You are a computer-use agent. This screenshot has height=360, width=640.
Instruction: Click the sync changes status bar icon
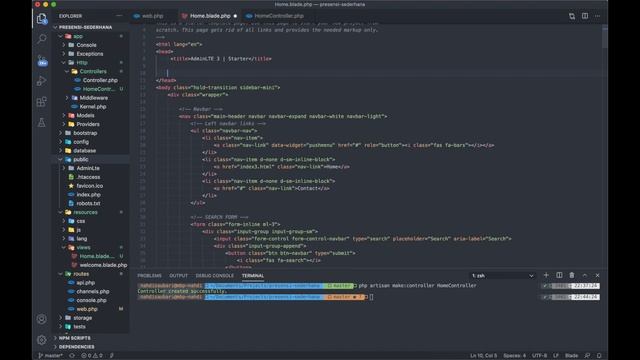click(x=72, y=356)
